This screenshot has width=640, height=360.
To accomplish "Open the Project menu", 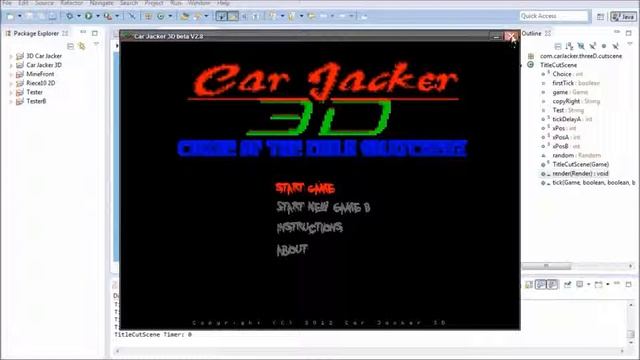I will (154, 2).
